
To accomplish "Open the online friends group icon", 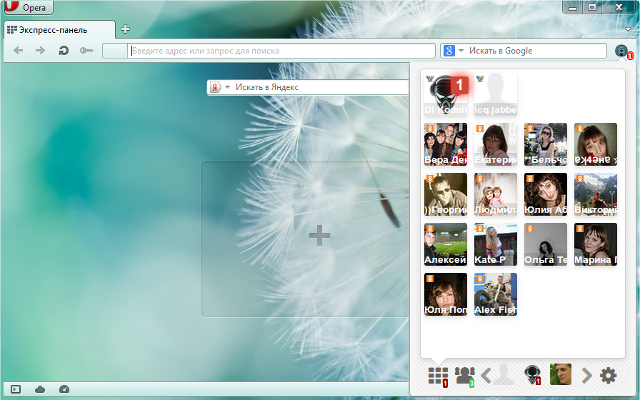I will [x=464, y=376].
